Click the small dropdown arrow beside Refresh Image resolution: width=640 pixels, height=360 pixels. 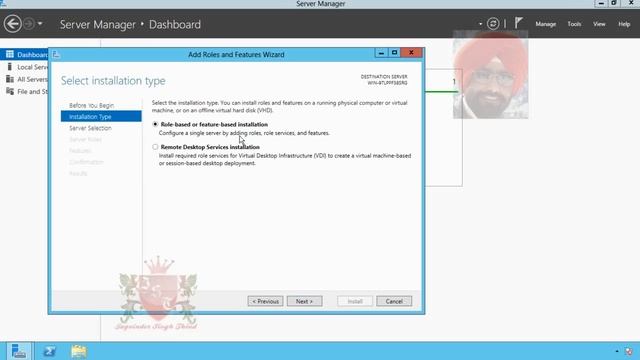point(480,24)
